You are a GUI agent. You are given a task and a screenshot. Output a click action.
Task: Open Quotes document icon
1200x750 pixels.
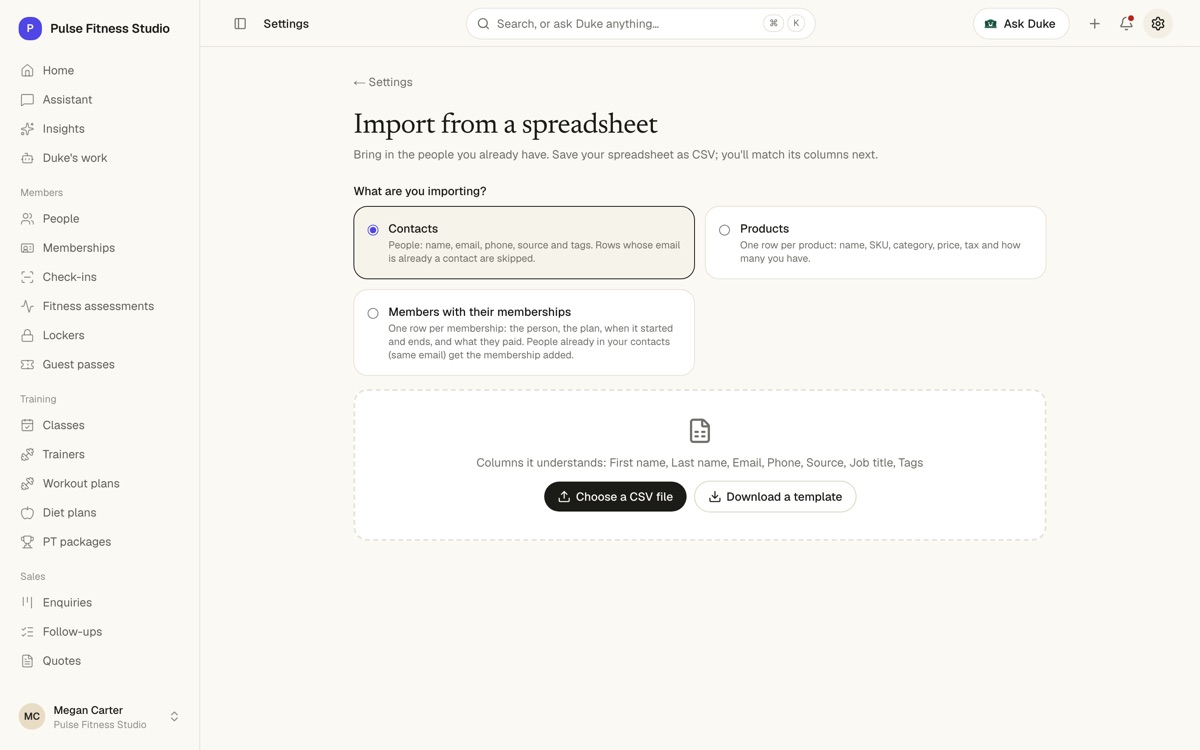[27, 661]
